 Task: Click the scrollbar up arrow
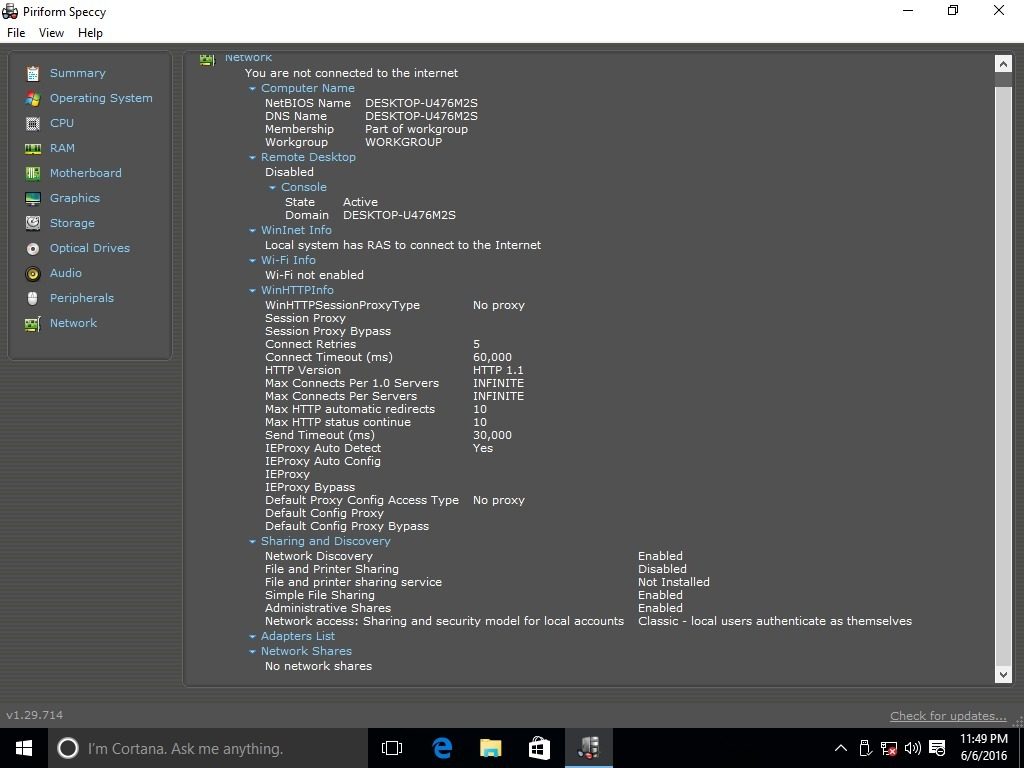coord(1002,63)
